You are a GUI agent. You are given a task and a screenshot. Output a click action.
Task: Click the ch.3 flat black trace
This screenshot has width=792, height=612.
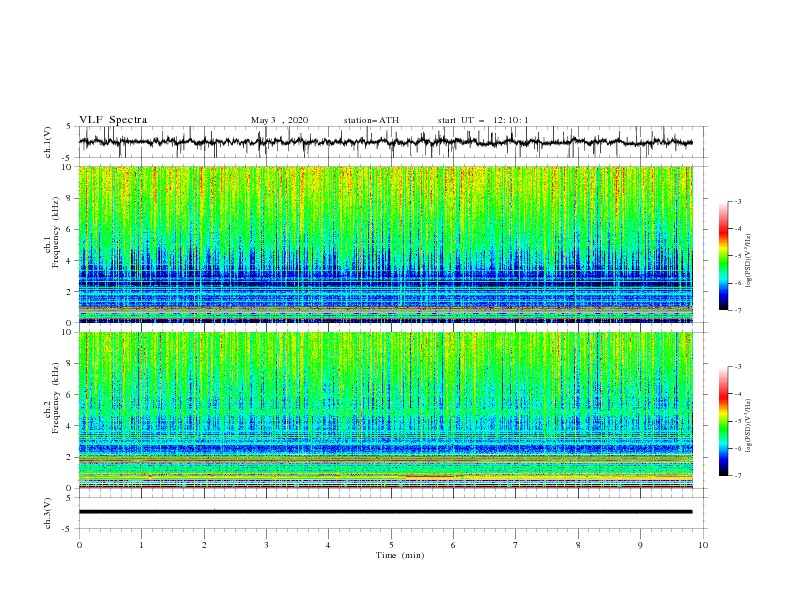click(385, 512)
